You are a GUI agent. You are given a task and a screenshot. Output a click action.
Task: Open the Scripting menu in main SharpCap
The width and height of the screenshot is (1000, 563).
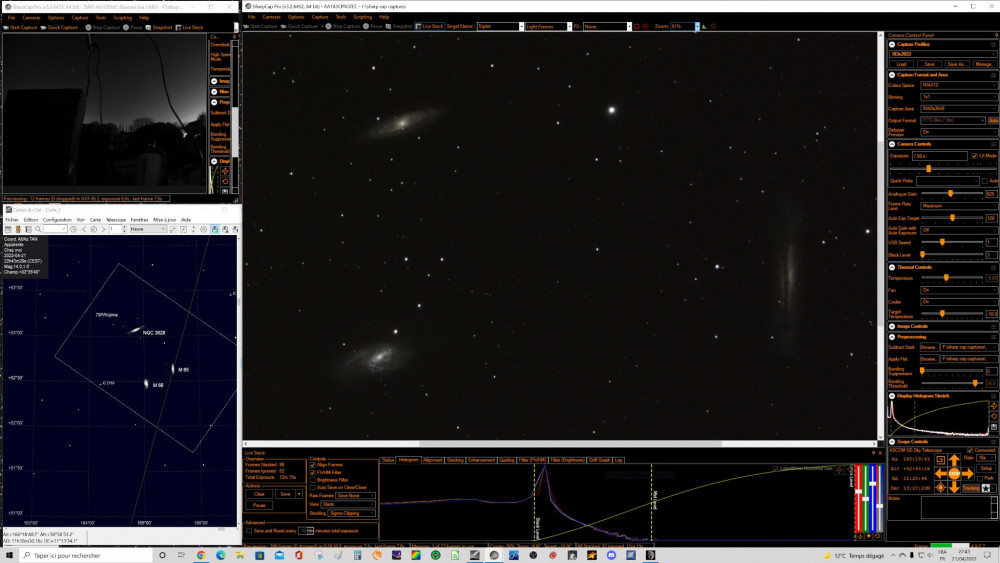pos(362,17)
